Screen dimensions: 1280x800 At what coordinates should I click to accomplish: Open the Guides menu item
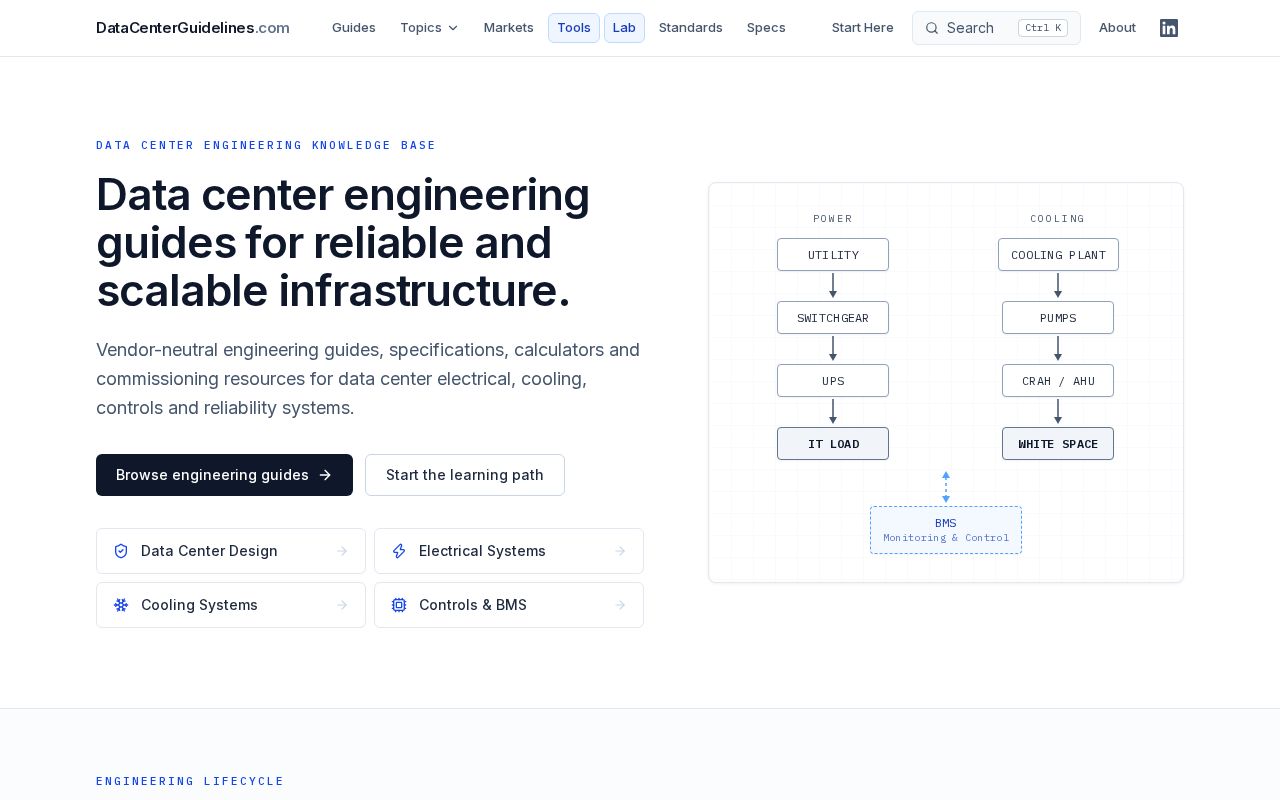pos(354,28)
